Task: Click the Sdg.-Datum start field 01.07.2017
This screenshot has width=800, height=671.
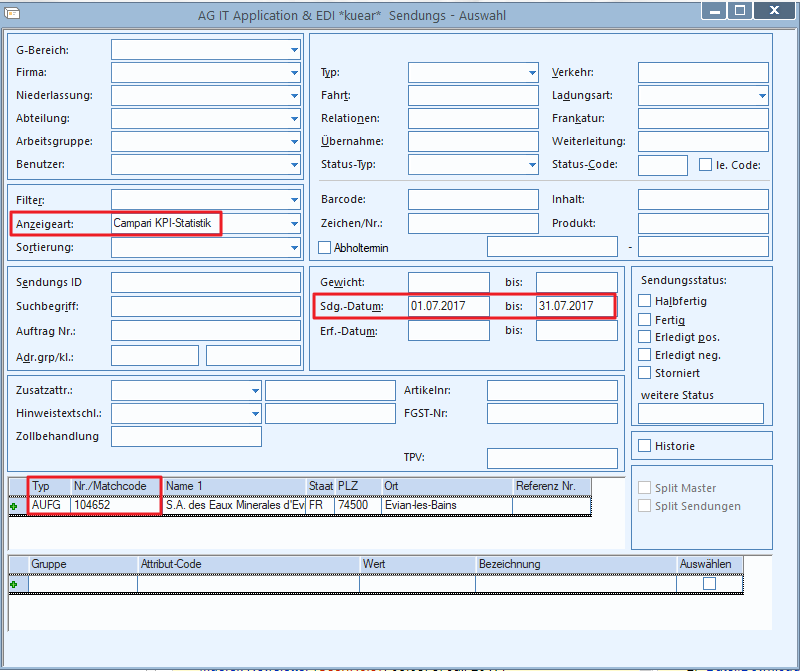Action: [448, 306]
